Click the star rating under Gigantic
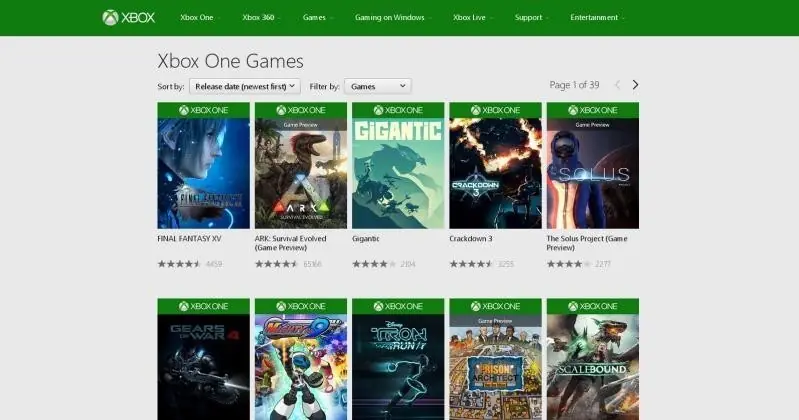Image resolution: width=799 pixels, height=420 pixels. (374, 264)
